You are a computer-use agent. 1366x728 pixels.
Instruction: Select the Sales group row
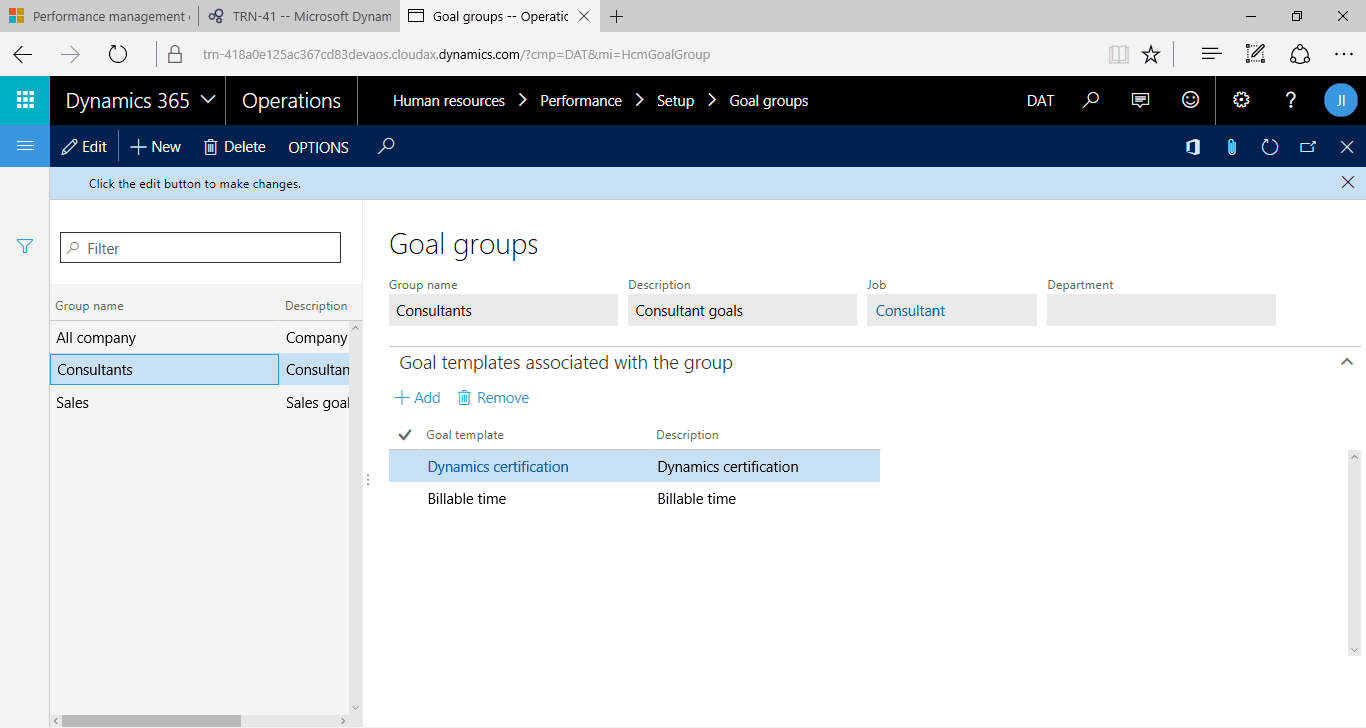pyautogui.click(x=199, y=403)
